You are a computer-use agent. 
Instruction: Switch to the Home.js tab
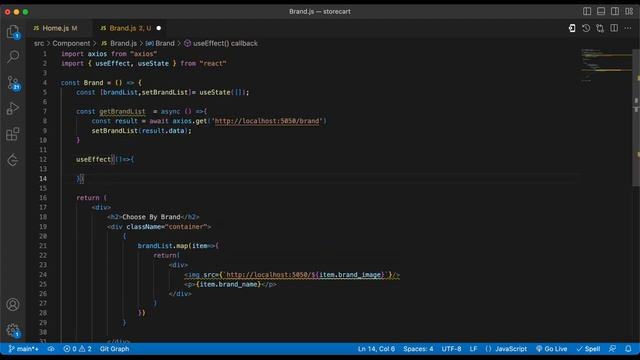click(55, 28)
